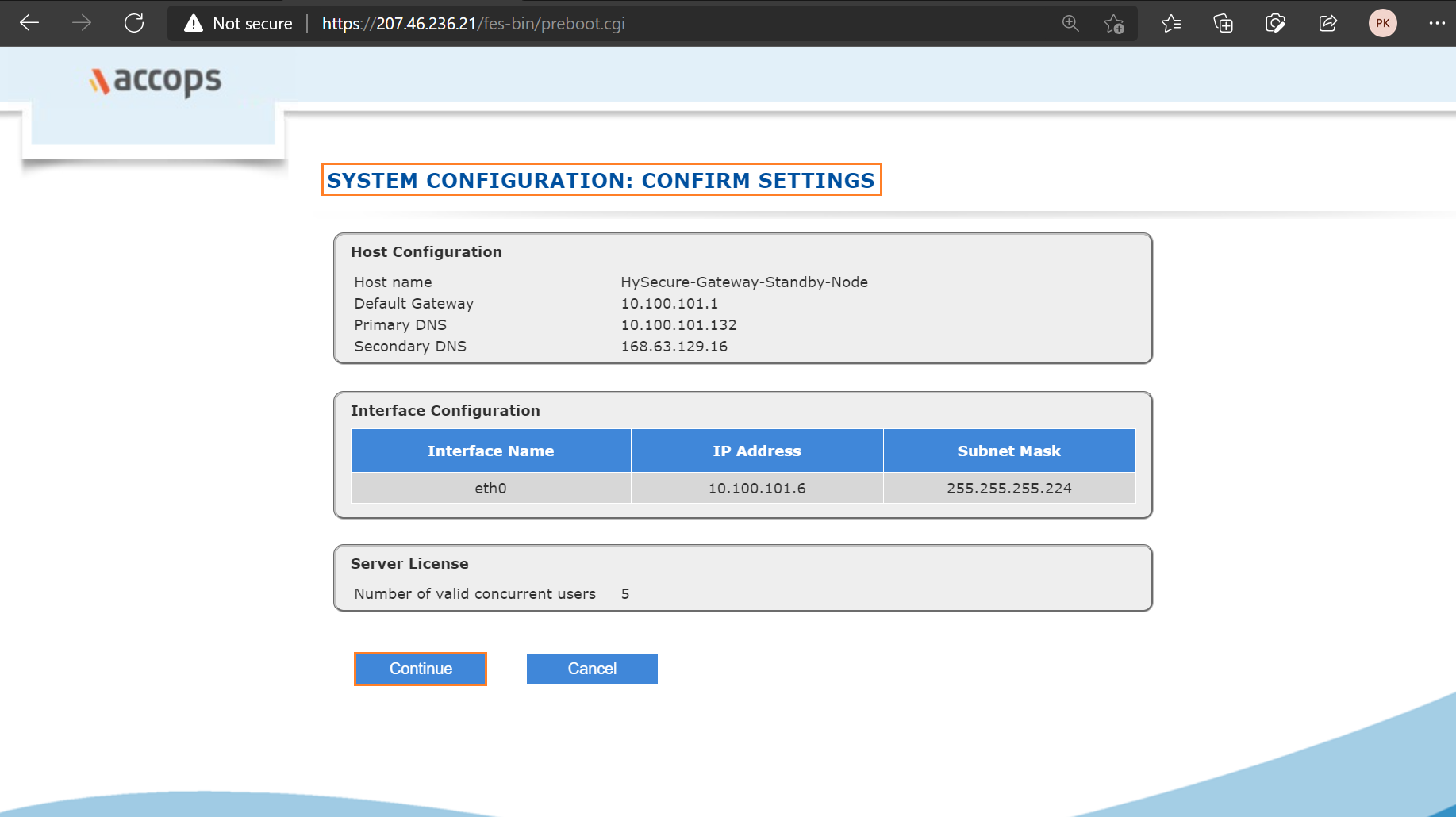
Task: Click the Default Gateway value 10.100.101.1
Action: pyautogui.click(x=670, y=303)
